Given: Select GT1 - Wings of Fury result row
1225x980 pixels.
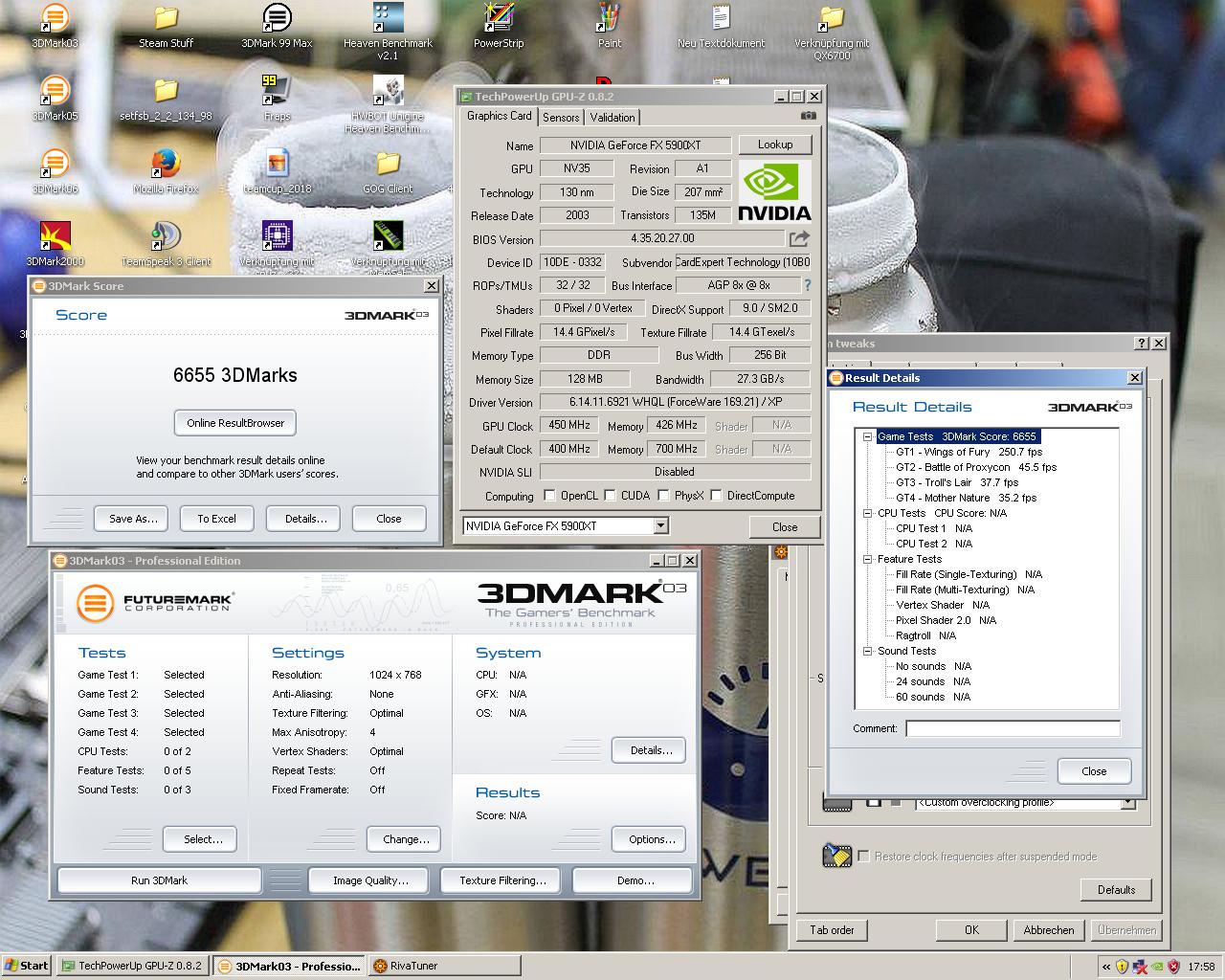Looking at the screenshot, I should [969, 452].
